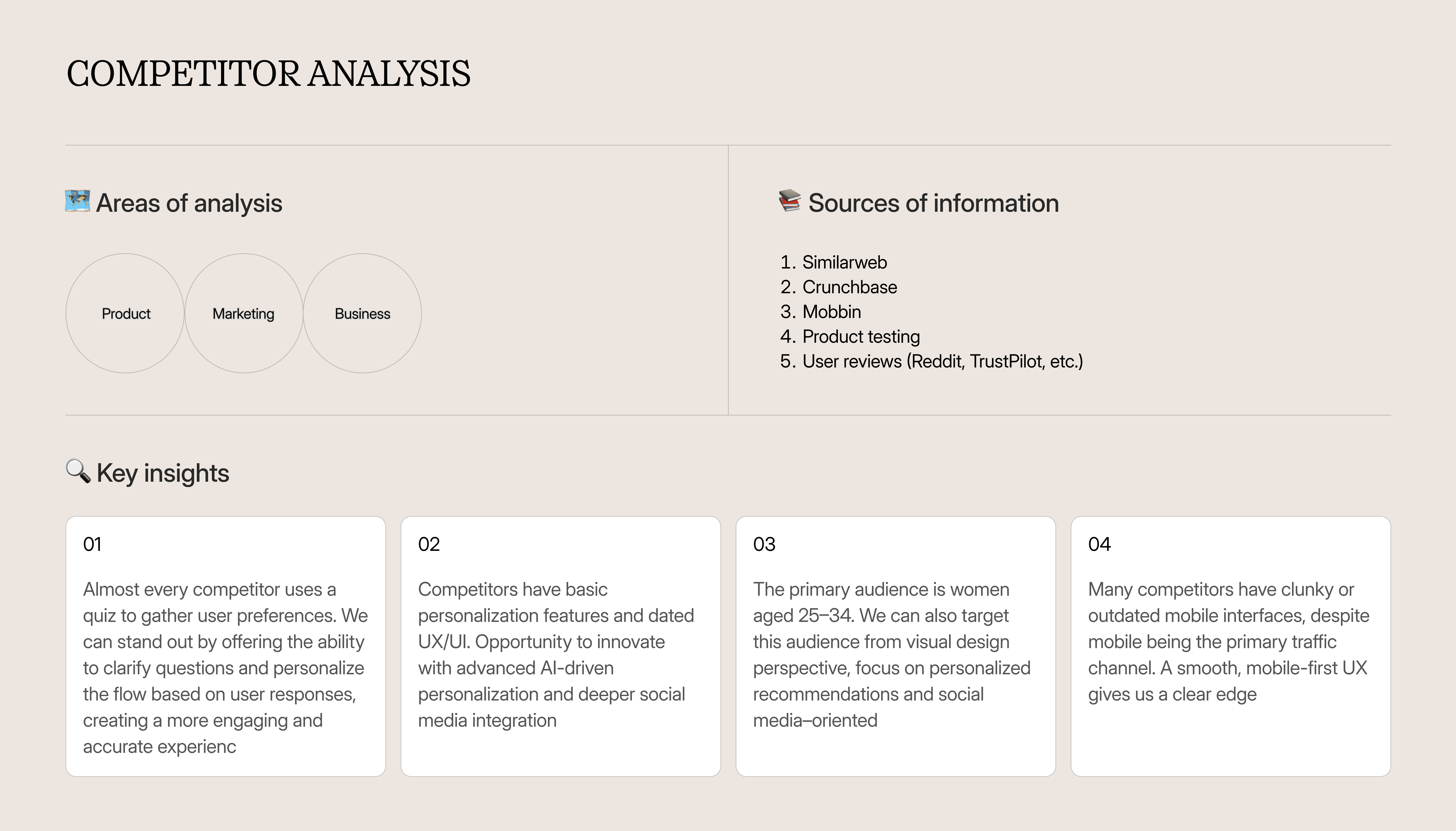The image size is (1456, 831).
Task: Click the COMPETITOR ANALYSIS title
Action: click(268, 74)
